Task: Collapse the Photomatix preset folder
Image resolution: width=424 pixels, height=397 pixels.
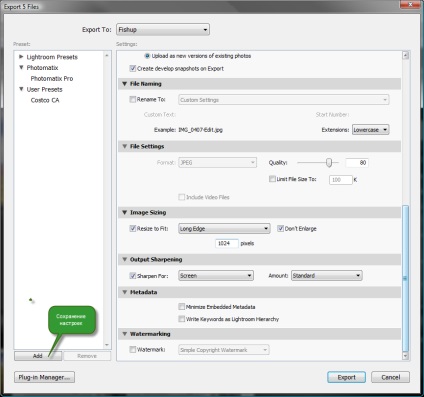Action: [21, 68]
